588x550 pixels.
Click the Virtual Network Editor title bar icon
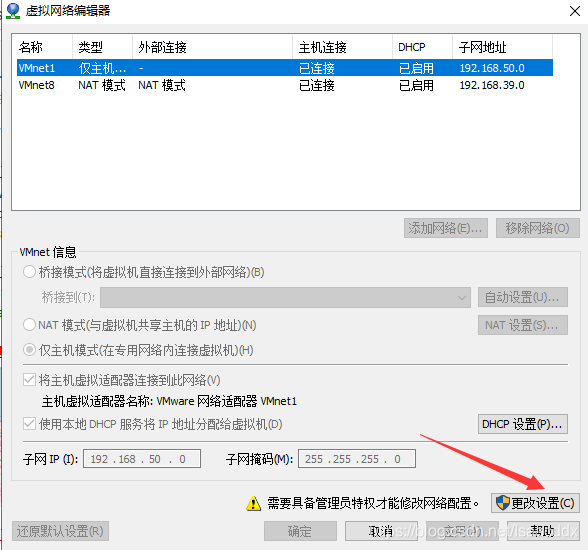coord(13,11)
